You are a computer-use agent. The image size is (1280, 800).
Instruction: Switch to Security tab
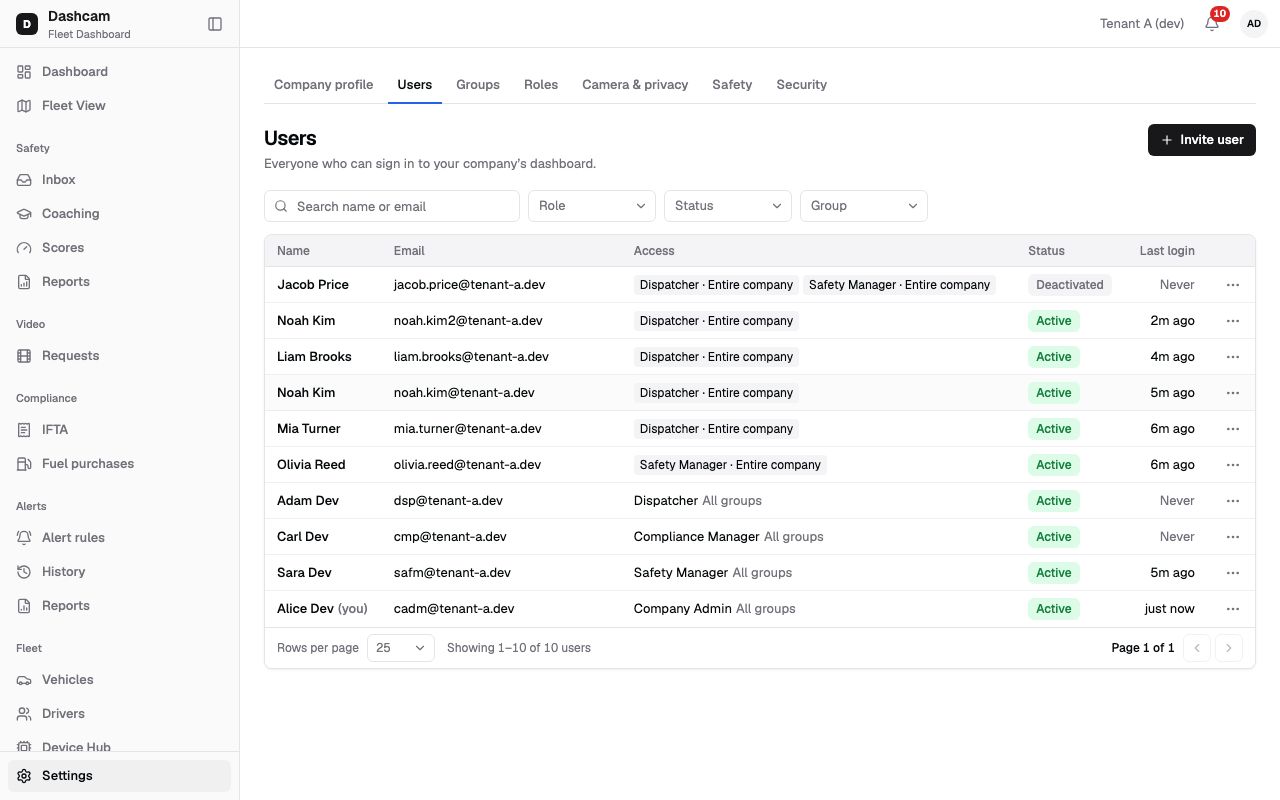point(802,85)
